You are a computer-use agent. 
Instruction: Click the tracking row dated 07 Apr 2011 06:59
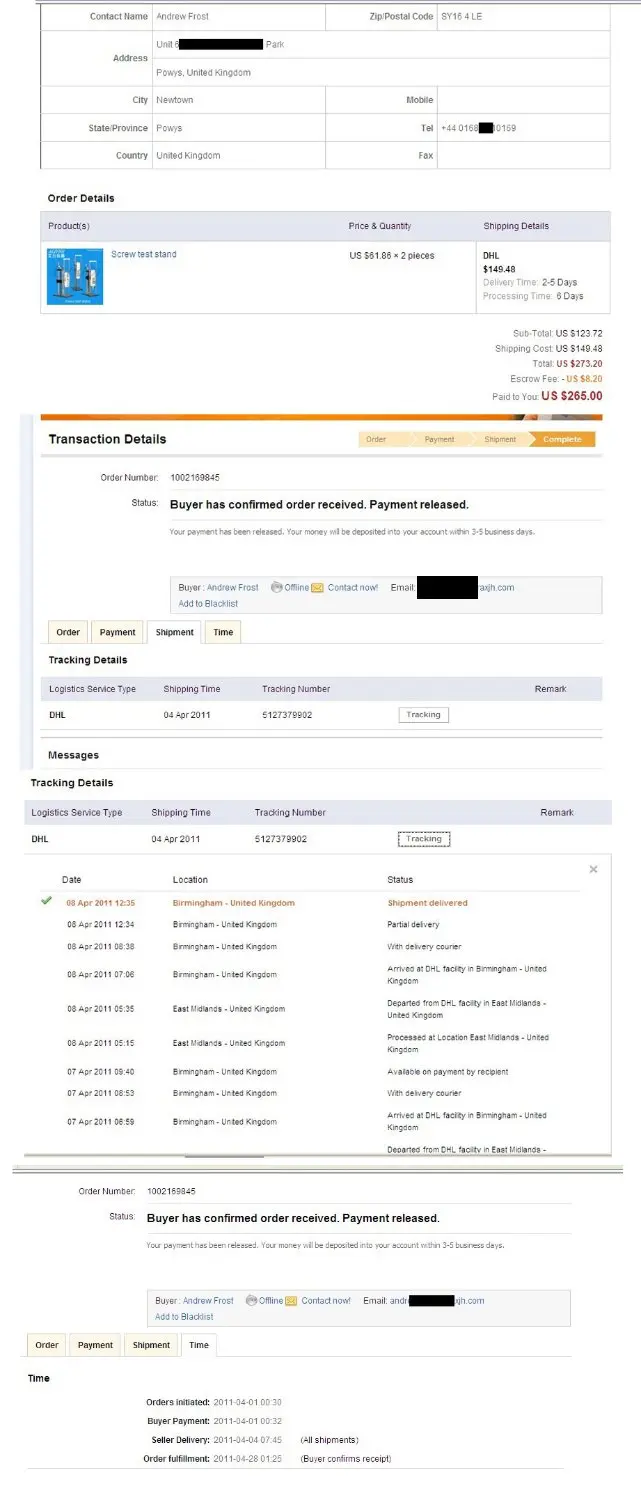click(x=310, y=1122)
